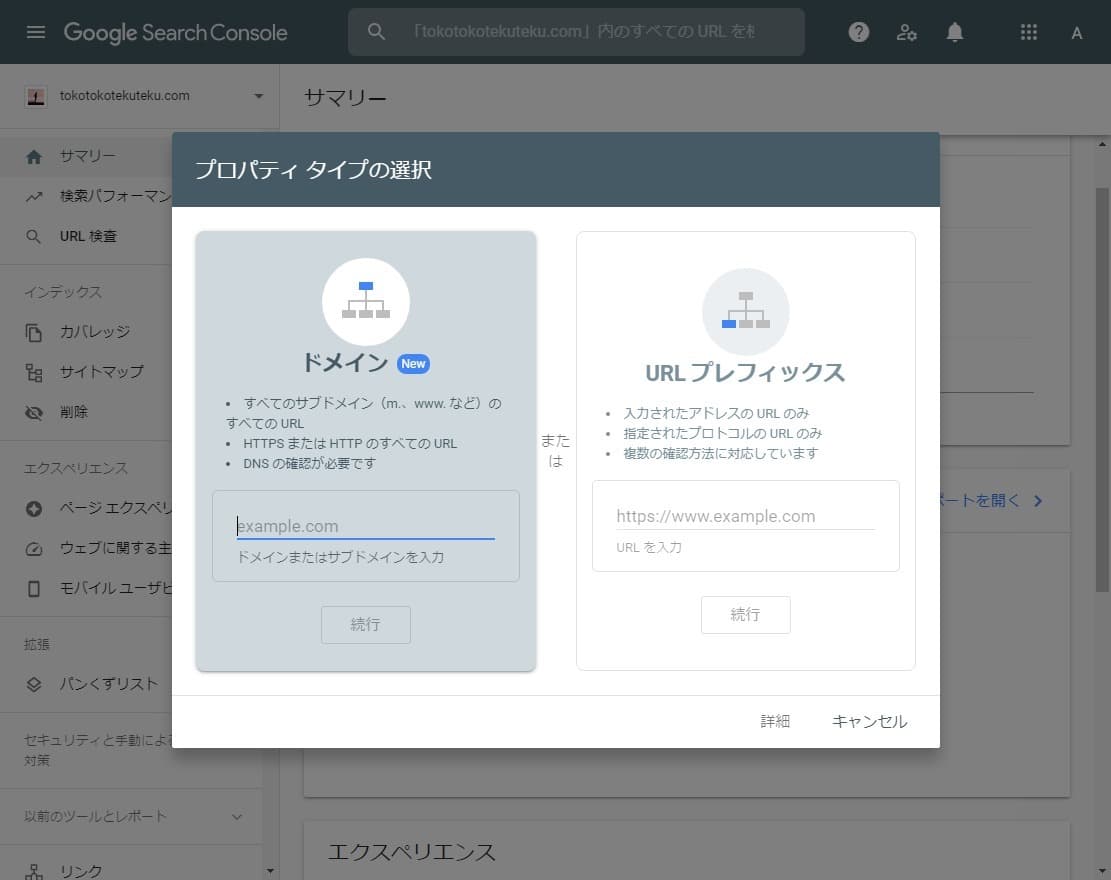Click the text 指定されたプロトコルの URL のみ
Viewport: 1111px width, 880px height.
[x=723, y=433]
